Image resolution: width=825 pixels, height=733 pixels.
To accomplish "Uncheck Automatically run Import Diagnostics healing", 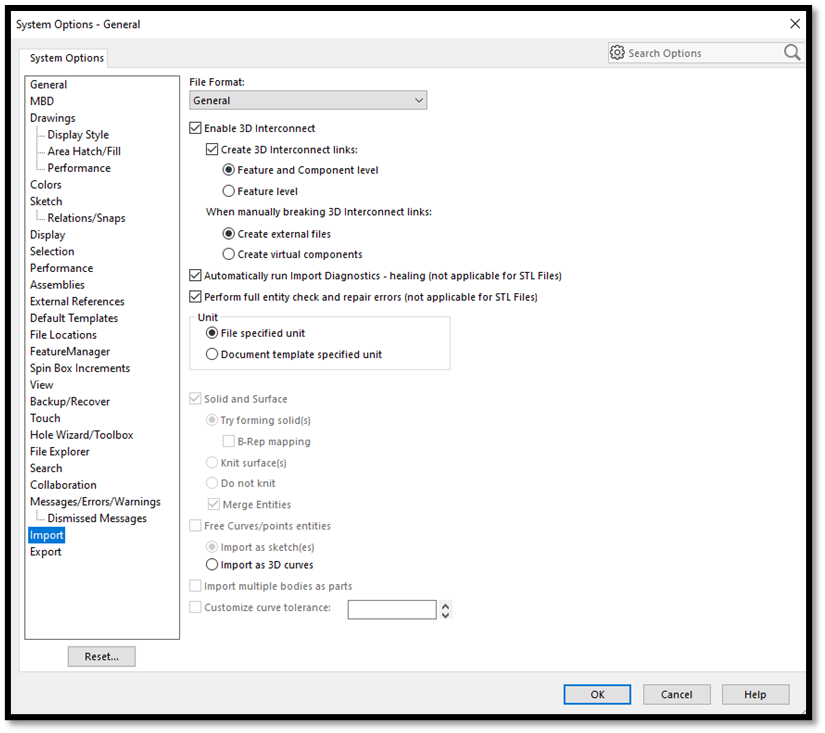I will (195, 275).
